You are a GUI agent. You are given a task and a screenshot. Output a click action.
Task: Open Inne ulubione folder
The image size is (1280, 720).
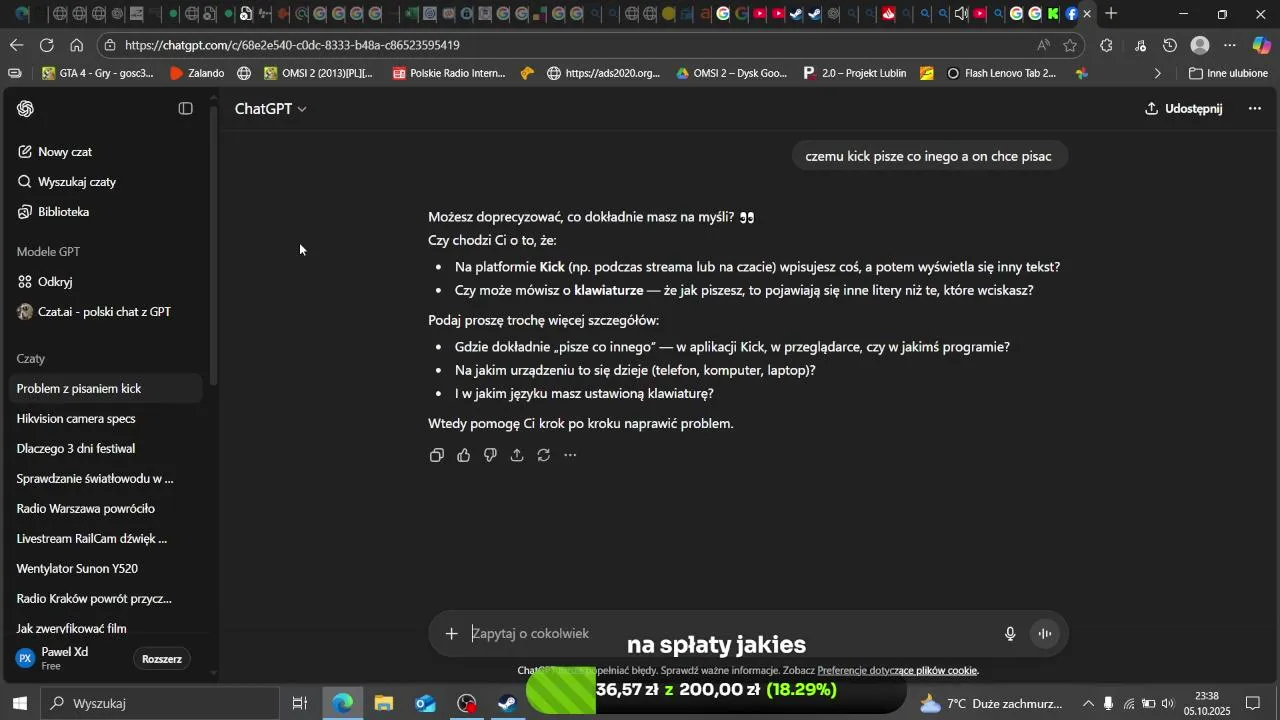[x=1228, y=73]
